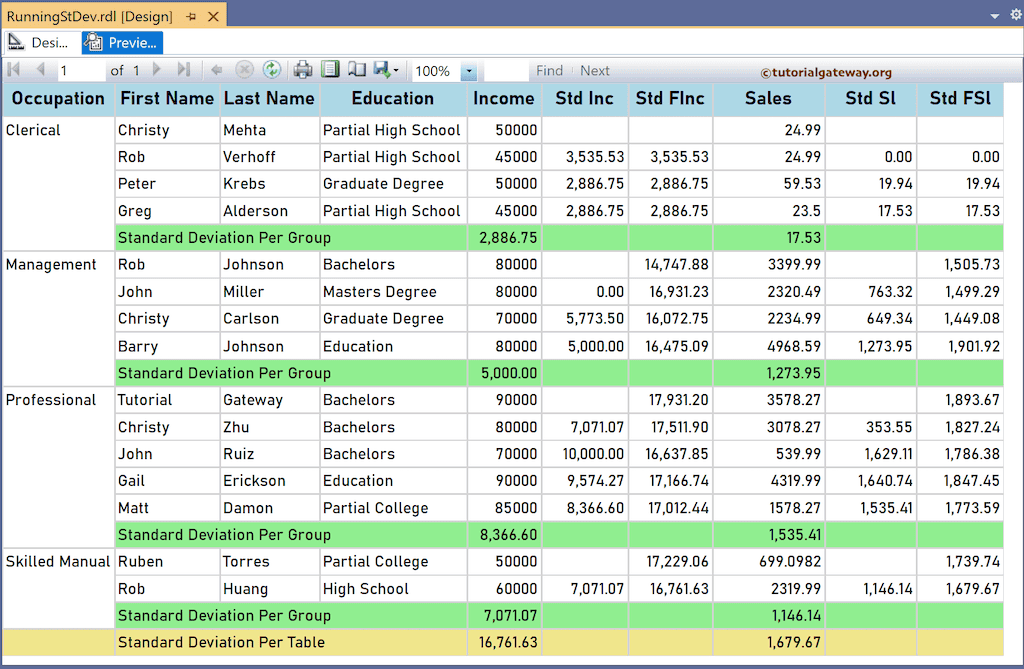
Task: Open the zoom level dropdown
Action: (x=469, y=70)
